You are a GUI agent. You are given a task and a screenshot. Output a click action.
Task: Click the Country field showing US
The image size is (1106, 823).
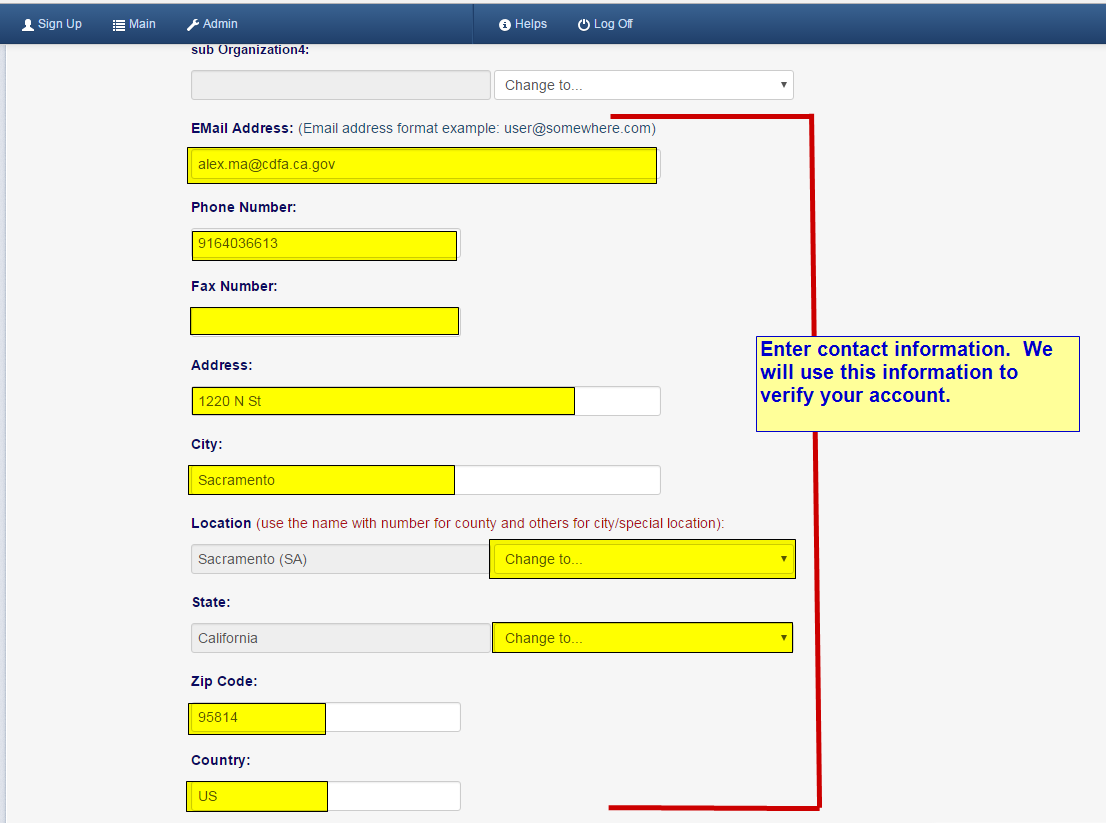(x=325, y=795)
